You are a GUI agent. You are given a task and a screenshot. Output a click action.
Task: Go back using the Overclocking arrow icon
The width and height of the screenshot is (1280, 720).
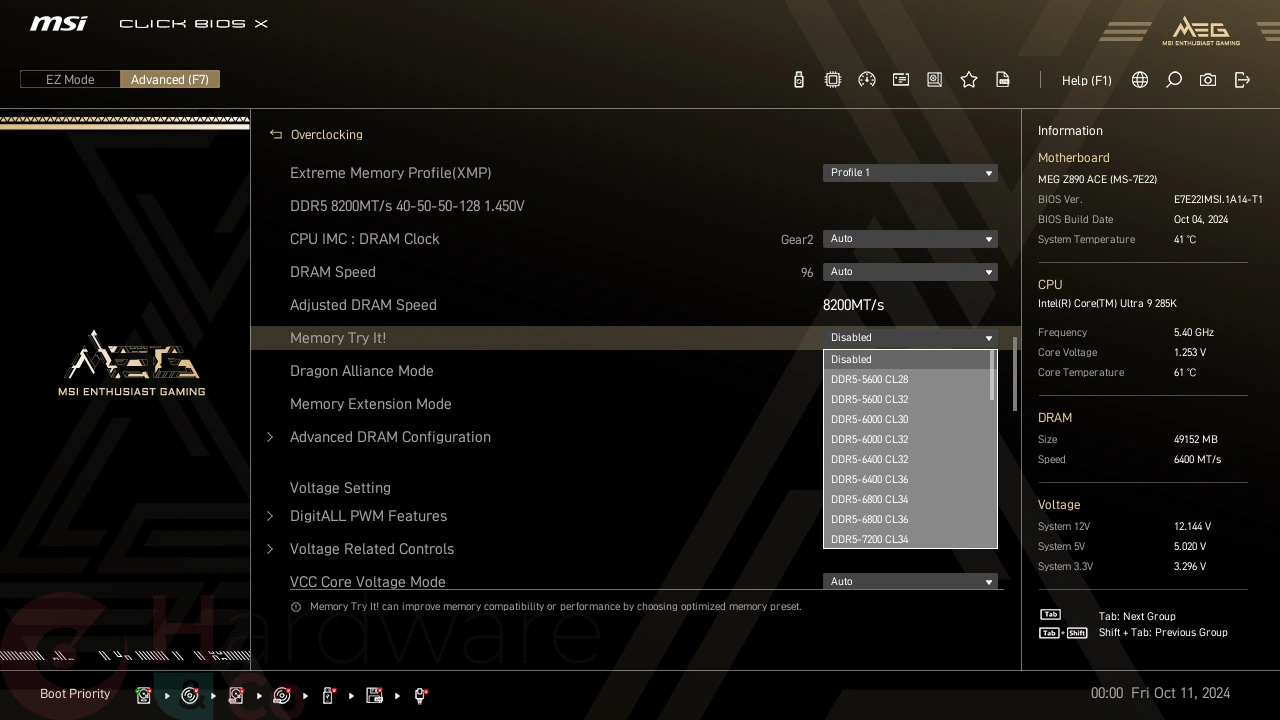(x=276, y=134)
